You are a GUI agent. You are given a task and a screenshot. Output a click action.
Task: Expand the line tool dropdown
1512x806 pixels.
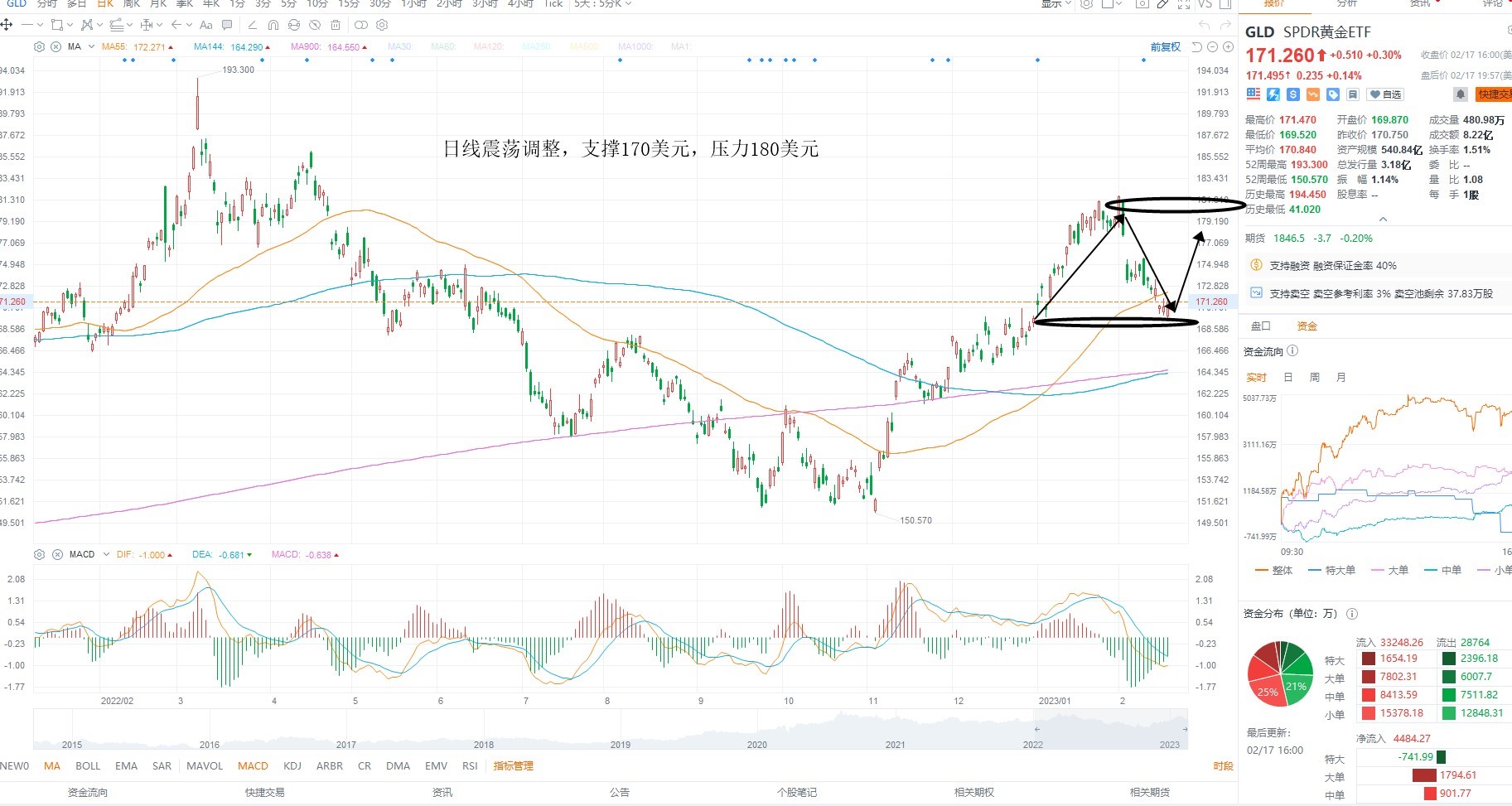(40, 25)
